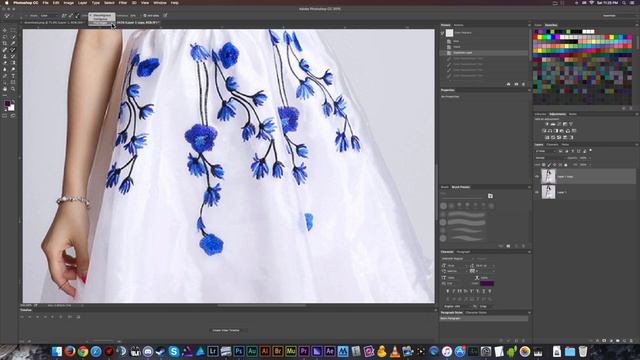The width and height of the screenshot is (640, 360).
Task: Click the Vibrance adjustment icon
Action: click(x=571, y=124)
